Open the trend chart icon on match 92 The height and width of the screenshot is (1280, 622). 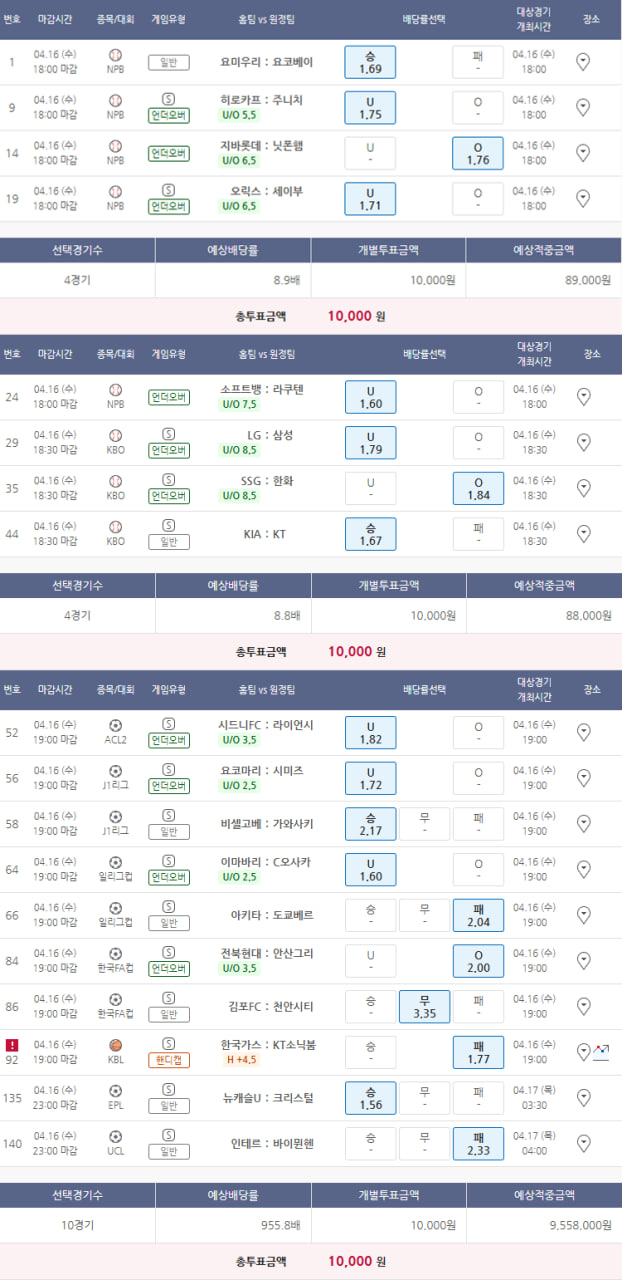click(x=601, y=1051)
